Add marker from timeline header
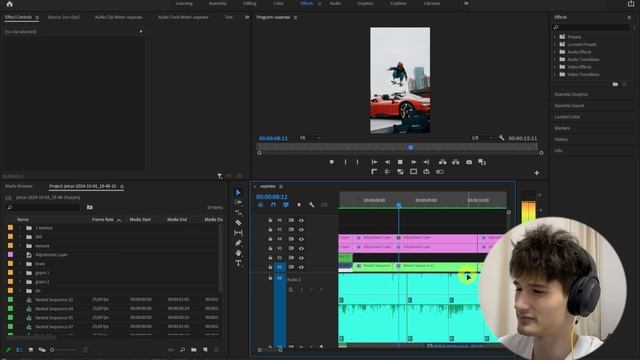 pos(299,204)
